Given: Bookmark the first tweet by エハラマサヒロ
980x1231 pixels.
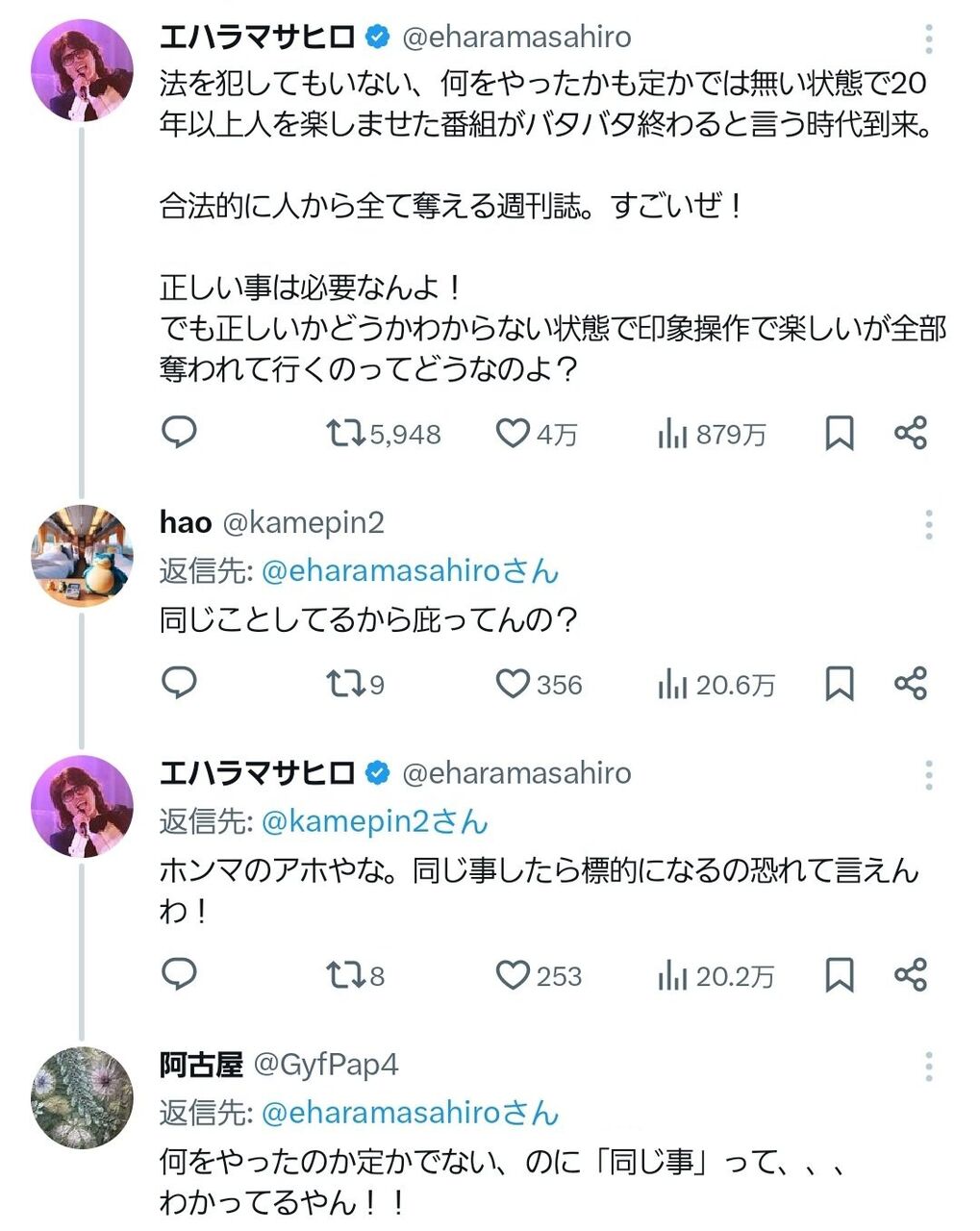Looking at the screenshot, I should point(840,434).
